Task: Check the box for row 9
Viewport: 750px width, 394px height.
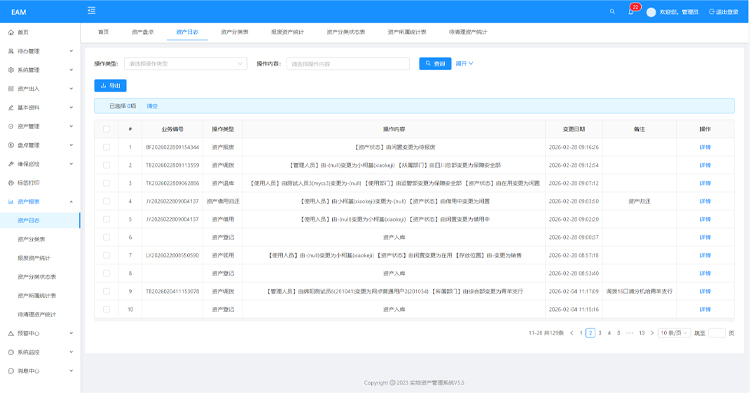Action: coord(106,292)
